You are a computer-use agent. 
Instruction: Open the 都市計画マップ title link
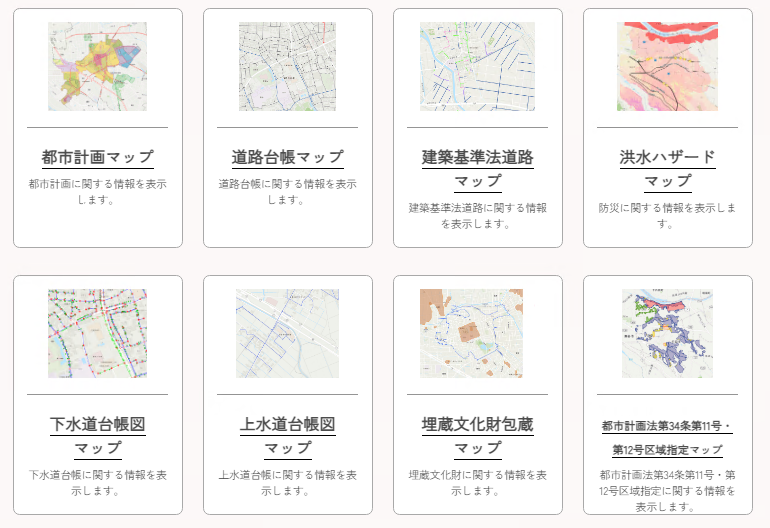coord(97,157)
